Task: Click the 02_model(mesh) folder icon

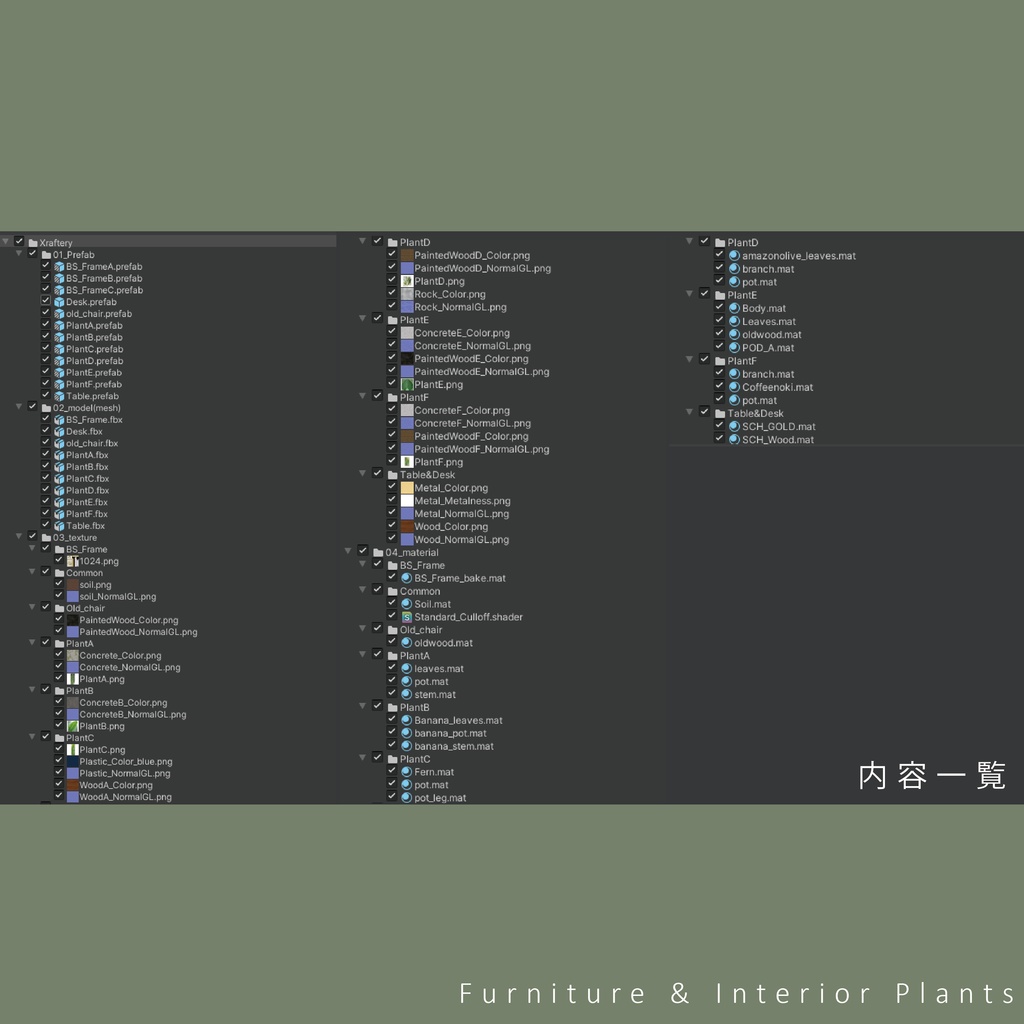Action: tap(46, 408)
